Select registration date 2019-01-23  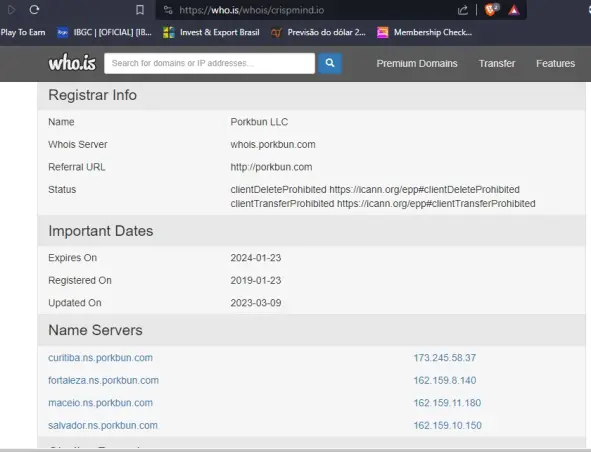click(256, 280)
